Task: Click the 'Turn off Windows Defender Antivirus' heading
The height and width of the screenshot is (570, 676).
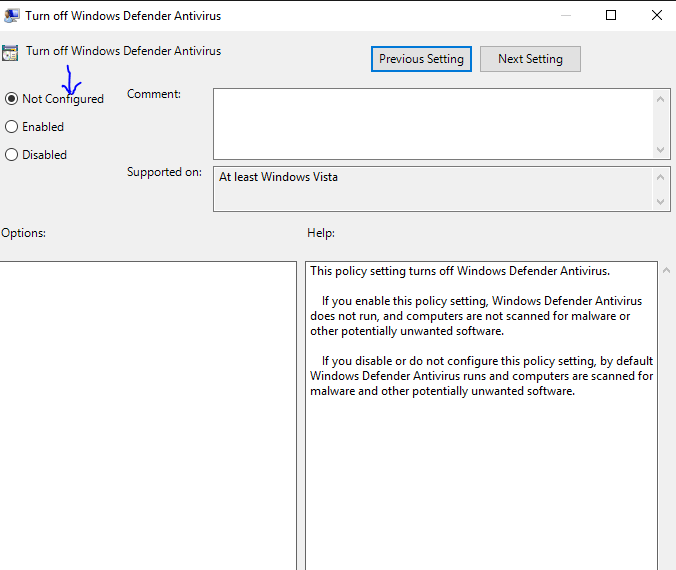Action: tap(124, 51)
